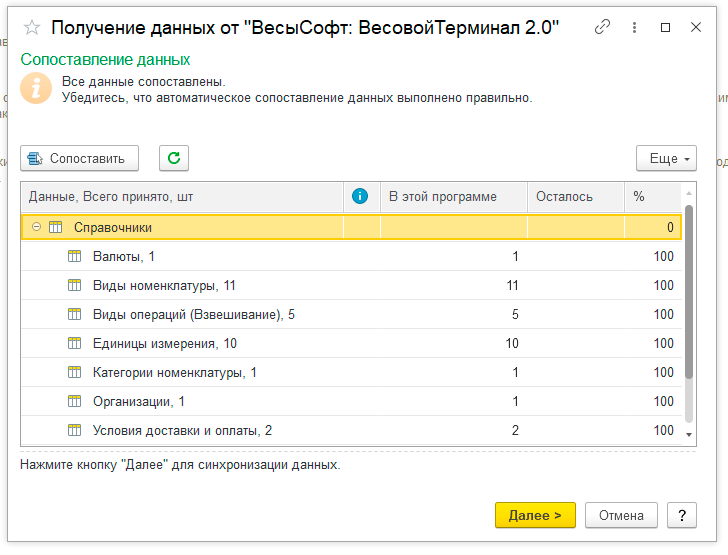This screenshot has width=728, height=555.
Task: Click the Далее button
Action: (535, 515)
